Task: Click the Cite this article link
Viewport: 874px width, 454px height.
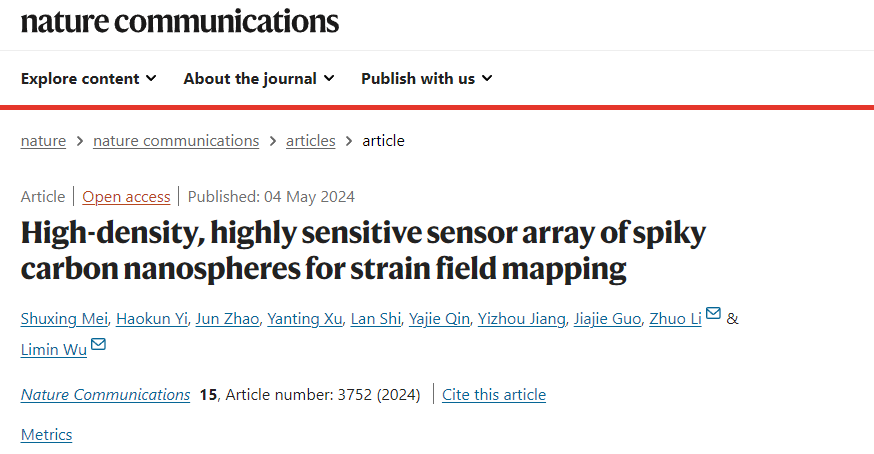Action: coord(494,395)
